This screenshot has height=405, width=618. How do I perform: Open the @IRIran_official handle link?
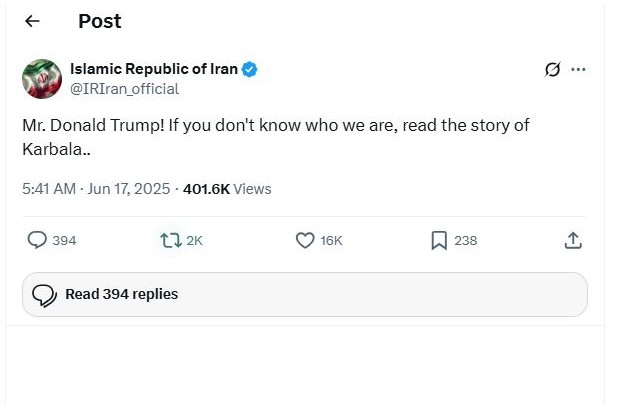[x=124, y=89]
